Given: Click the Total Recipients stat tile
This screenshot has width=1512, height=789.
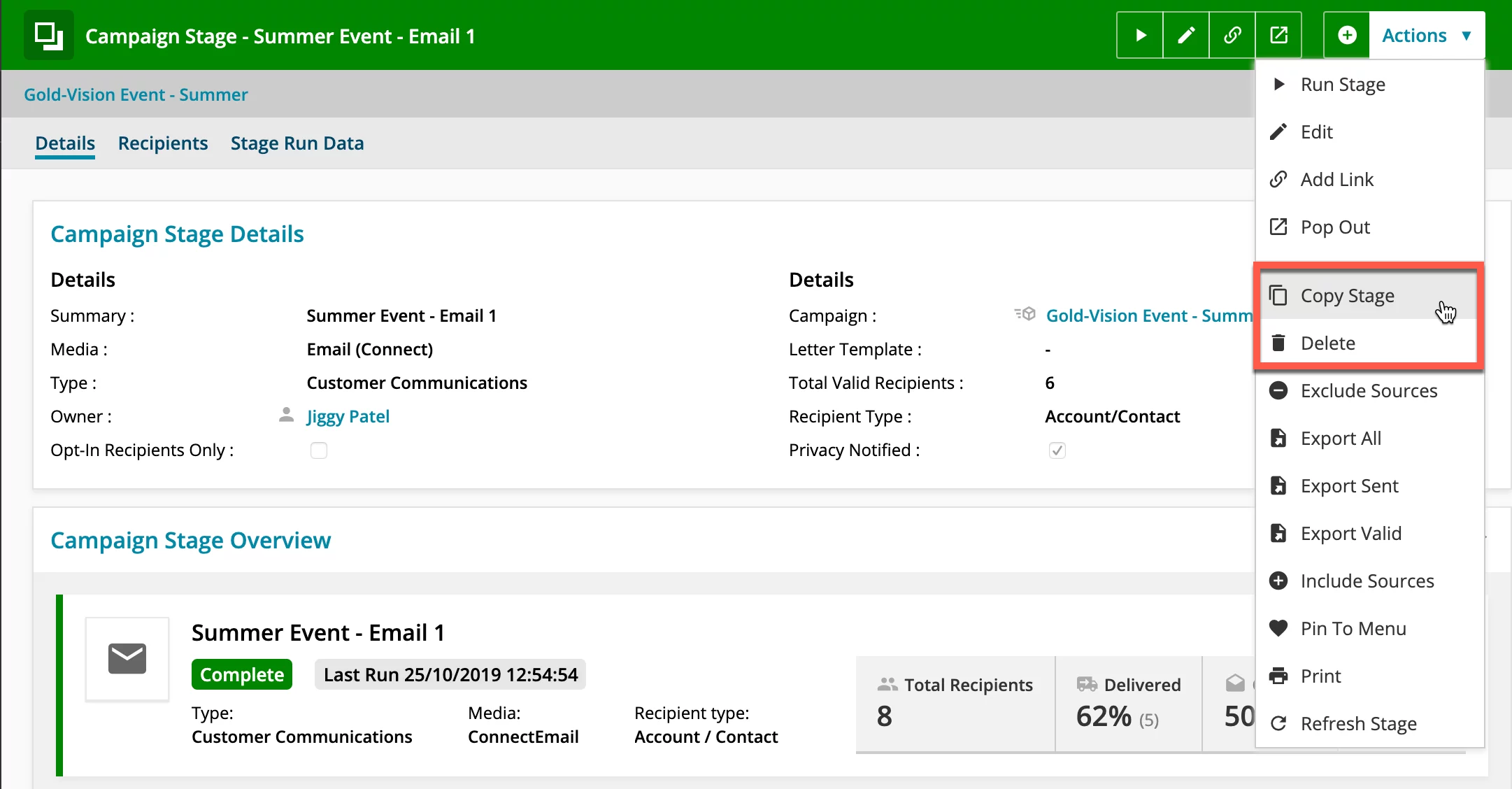Looking at the screenshot, I should click(x=955, y=704).
